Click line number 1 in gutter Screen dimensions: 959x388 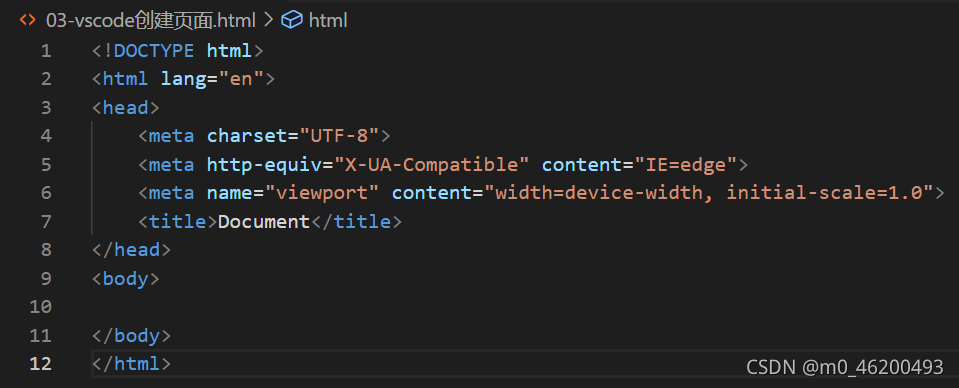[46, 51]
